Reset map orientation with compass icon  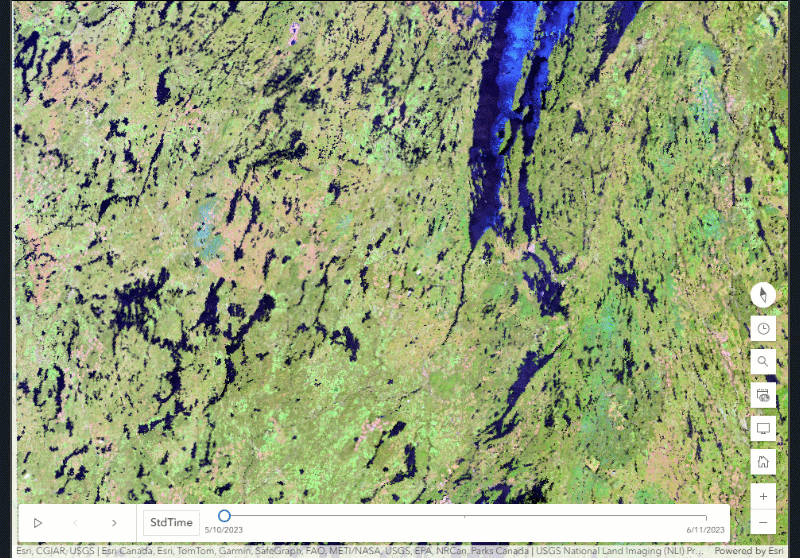tap(763, 295)
